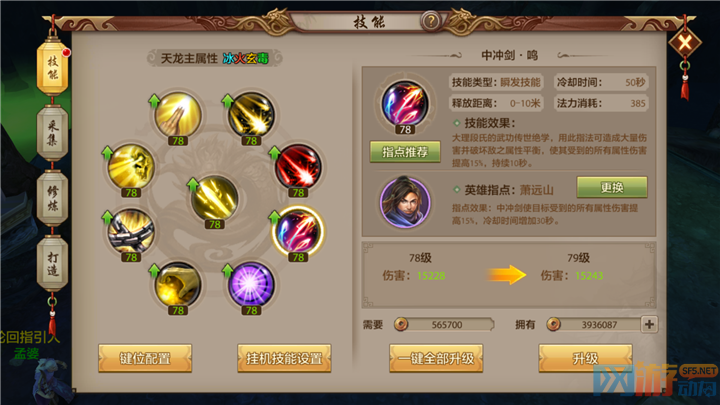Click the 更换 button to change hero
This screenshot has width=720, height=405.
pos(612,187)
